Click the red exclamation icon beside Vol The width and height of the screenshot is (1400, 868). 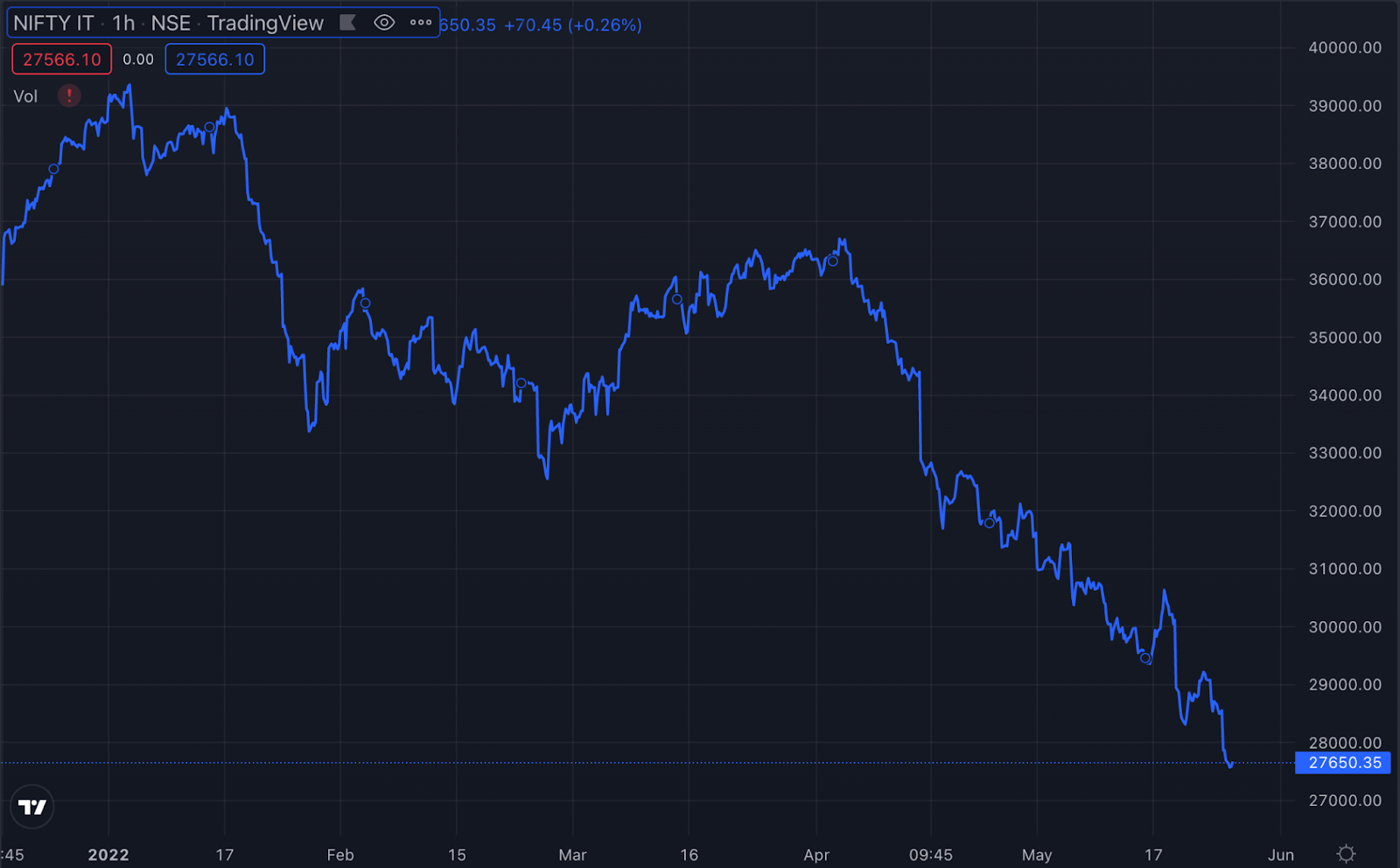pyautogui.click(x=69, y=95)
